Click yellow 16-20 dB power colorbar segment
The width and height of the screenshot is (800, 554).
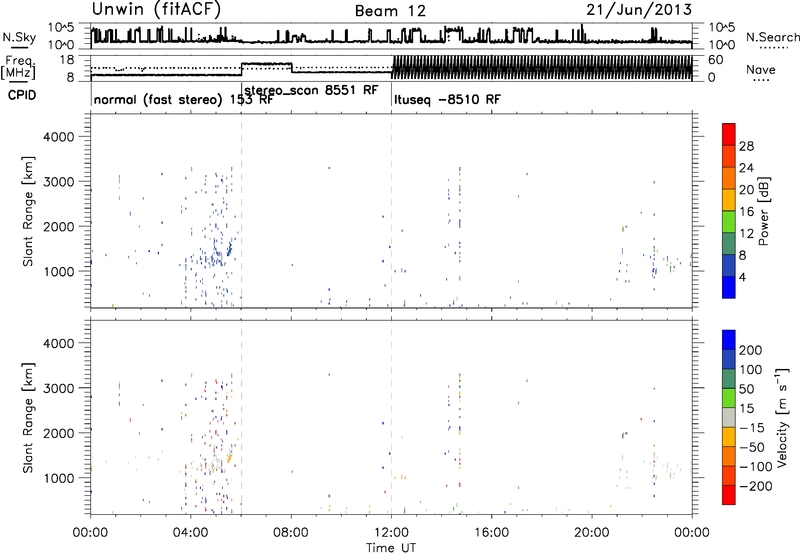pyautogui.click(x=729, y=200)
